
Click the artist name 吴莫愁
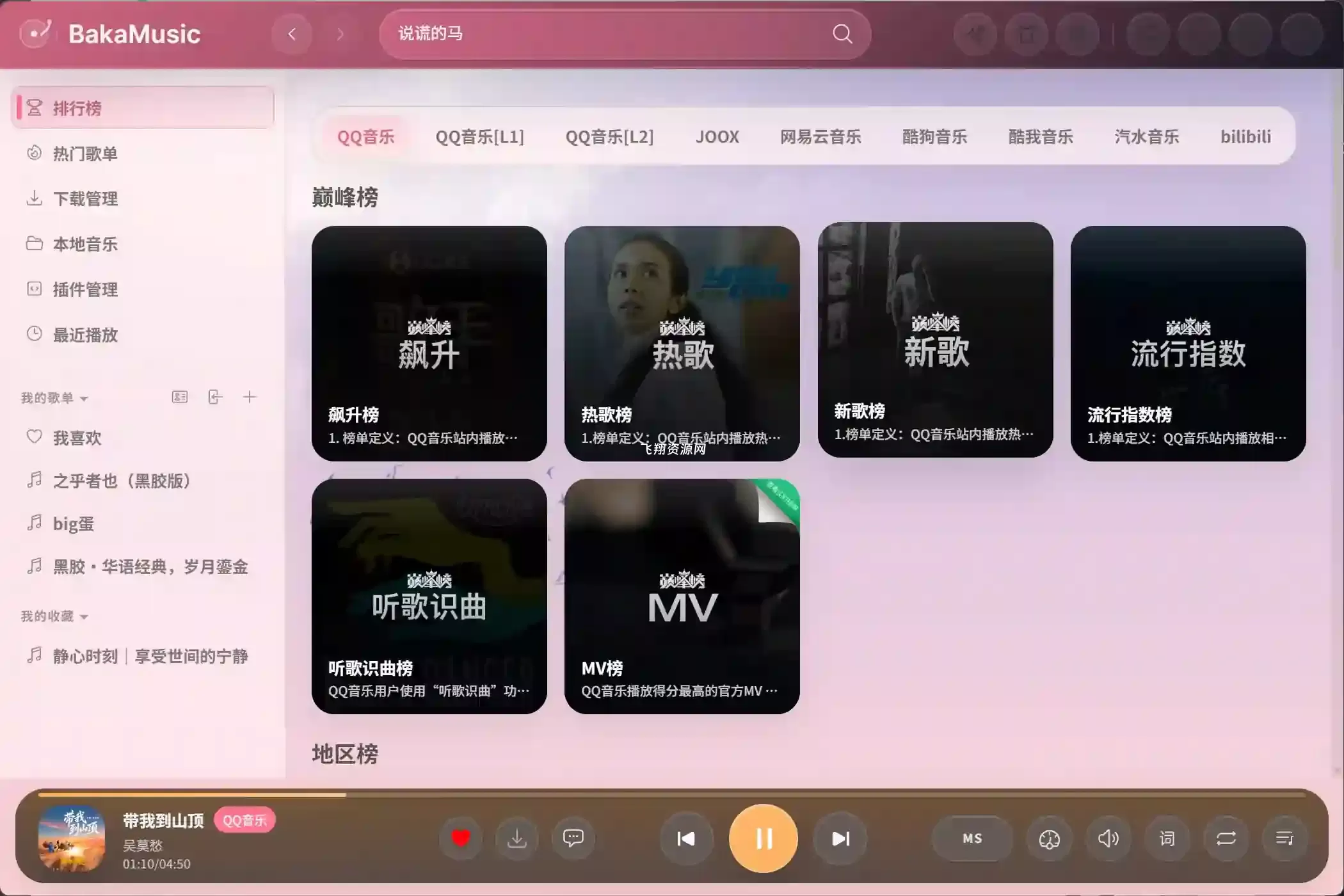[143, 845]
